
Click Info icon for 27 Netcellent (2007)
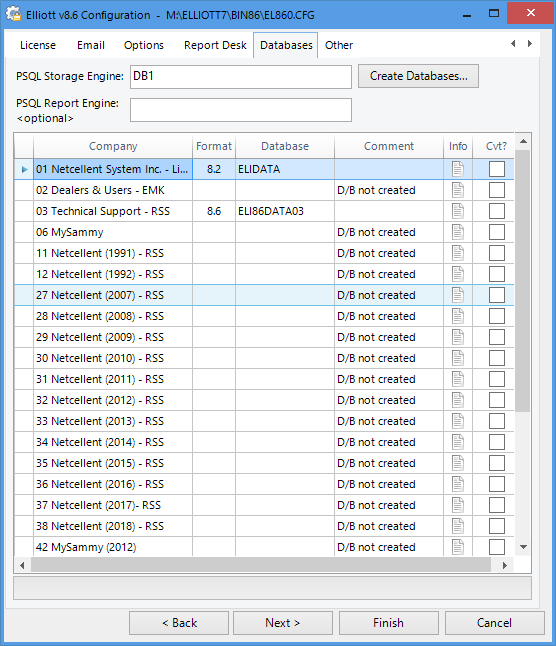(458, 295)
